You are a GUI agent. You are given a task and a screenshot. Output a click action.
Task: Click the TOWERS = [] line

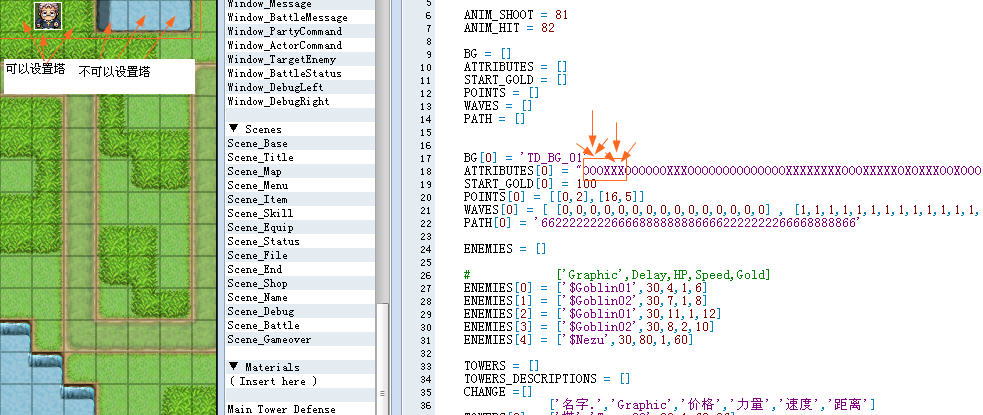pos(502,365)
